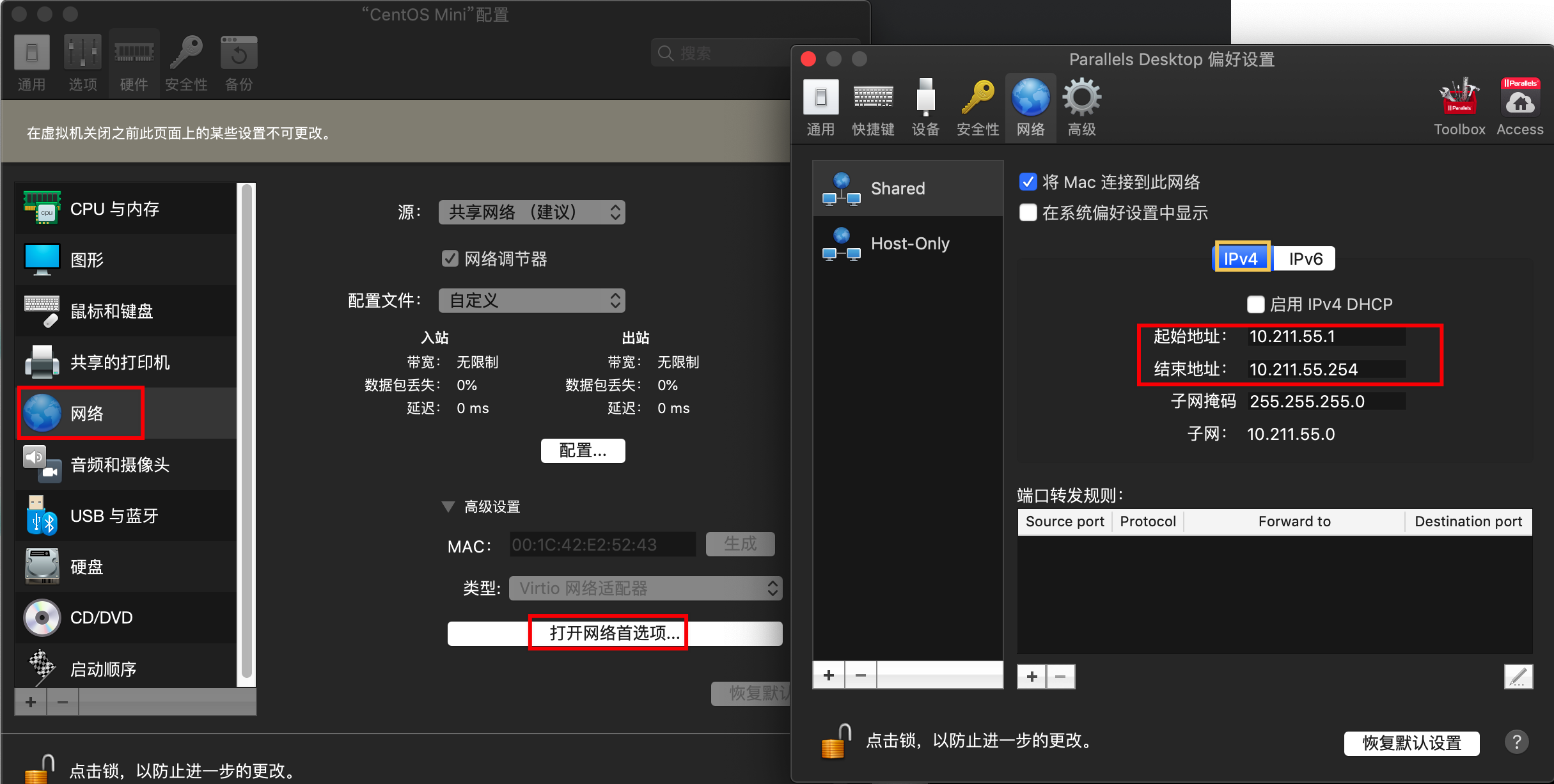
Task: Open the 选项 tab in CentOS Mini config
Action: (x=82, y=63)
